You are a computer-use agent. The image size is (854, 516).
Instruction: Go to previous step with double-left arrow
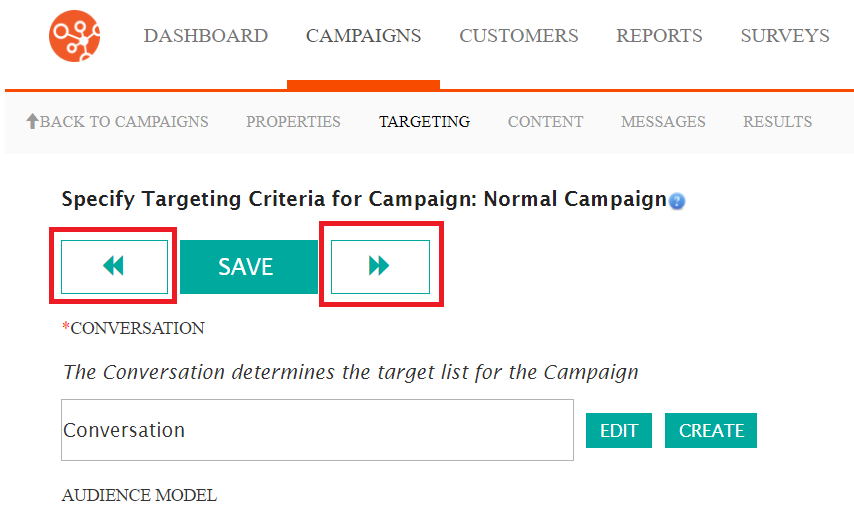[x=114, y=266]
